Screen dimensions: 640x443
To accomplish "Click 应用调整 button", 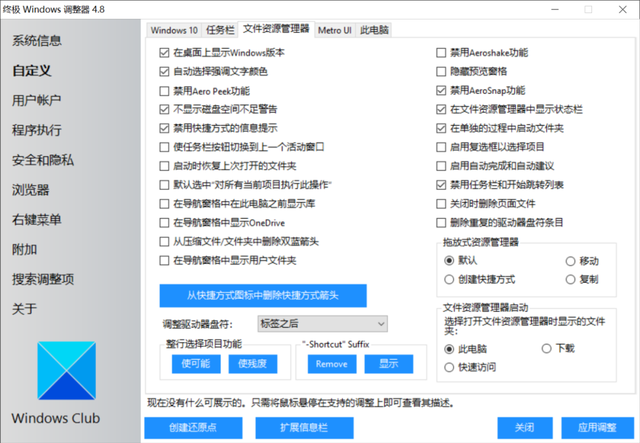I will 597,427.
